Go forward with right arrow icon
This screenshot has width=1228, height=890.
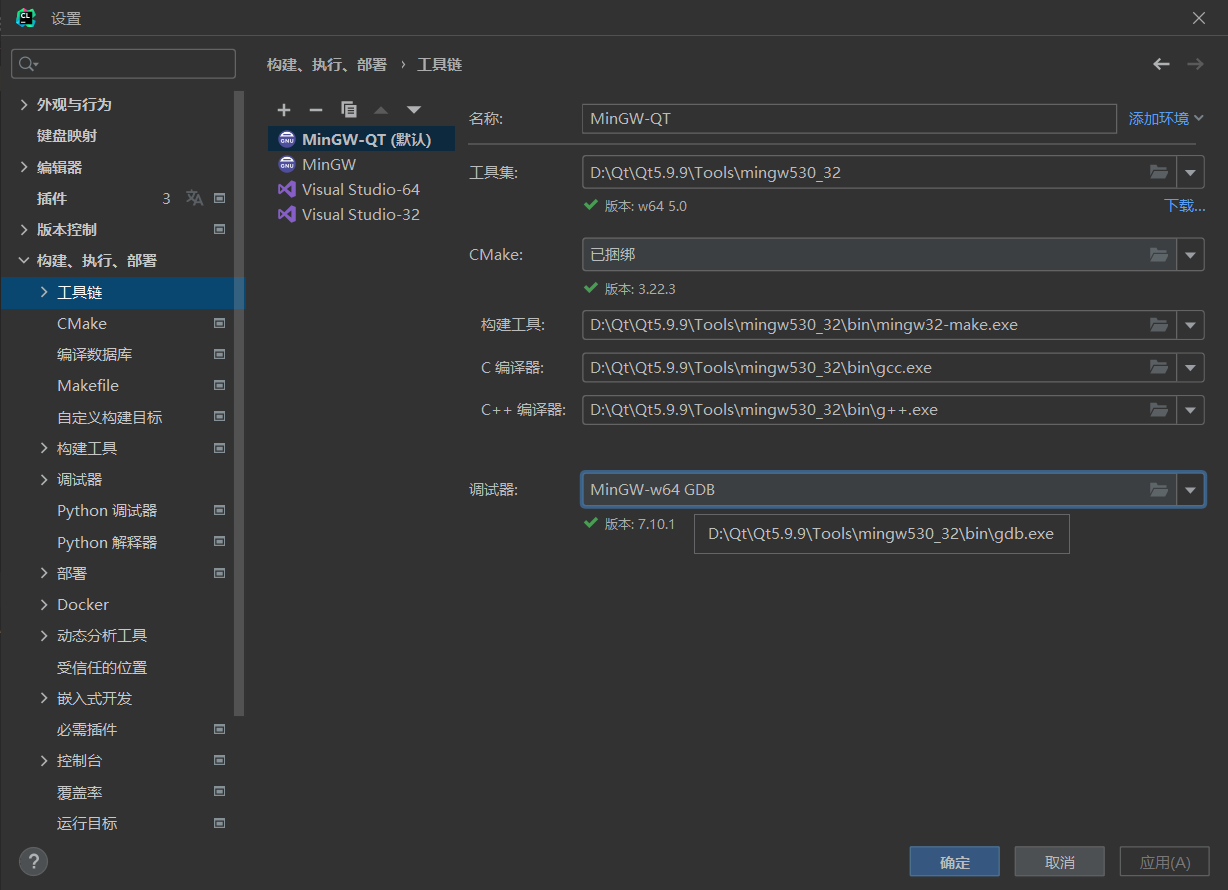(x=1195, y=64)
